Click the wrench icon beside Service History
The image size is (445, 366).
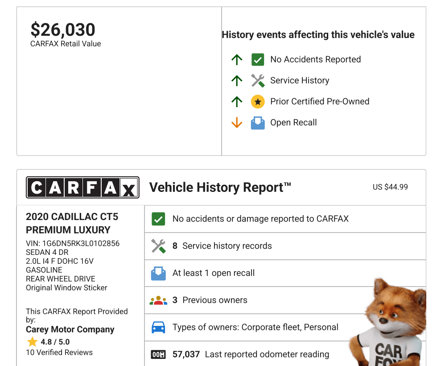tap(258, 80)
